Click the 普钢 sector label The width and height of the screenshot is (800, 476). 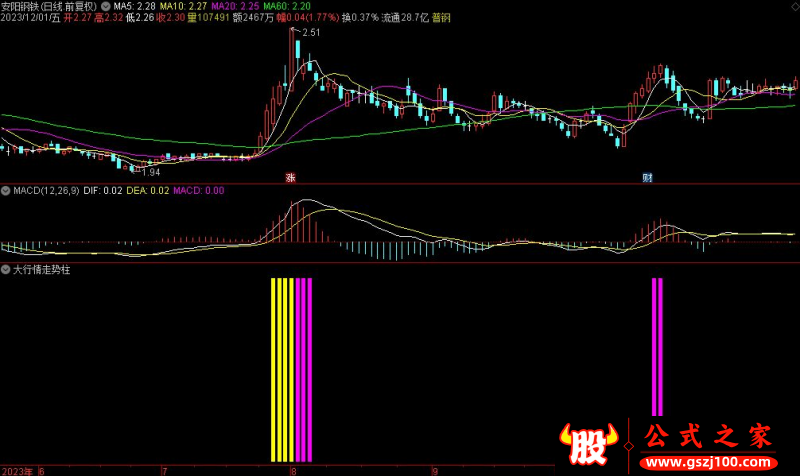pyautogui.click(x=440, y=18)
